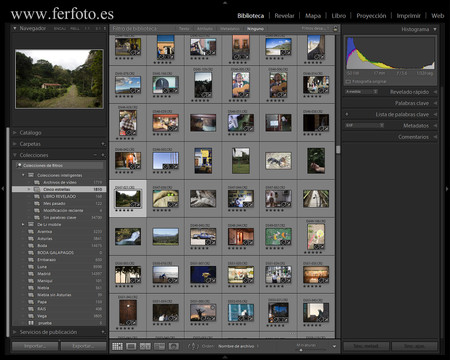Expand the Comentarios panel
The height and width of the screenshot is (360, 450).
click(x=435, y=137)
